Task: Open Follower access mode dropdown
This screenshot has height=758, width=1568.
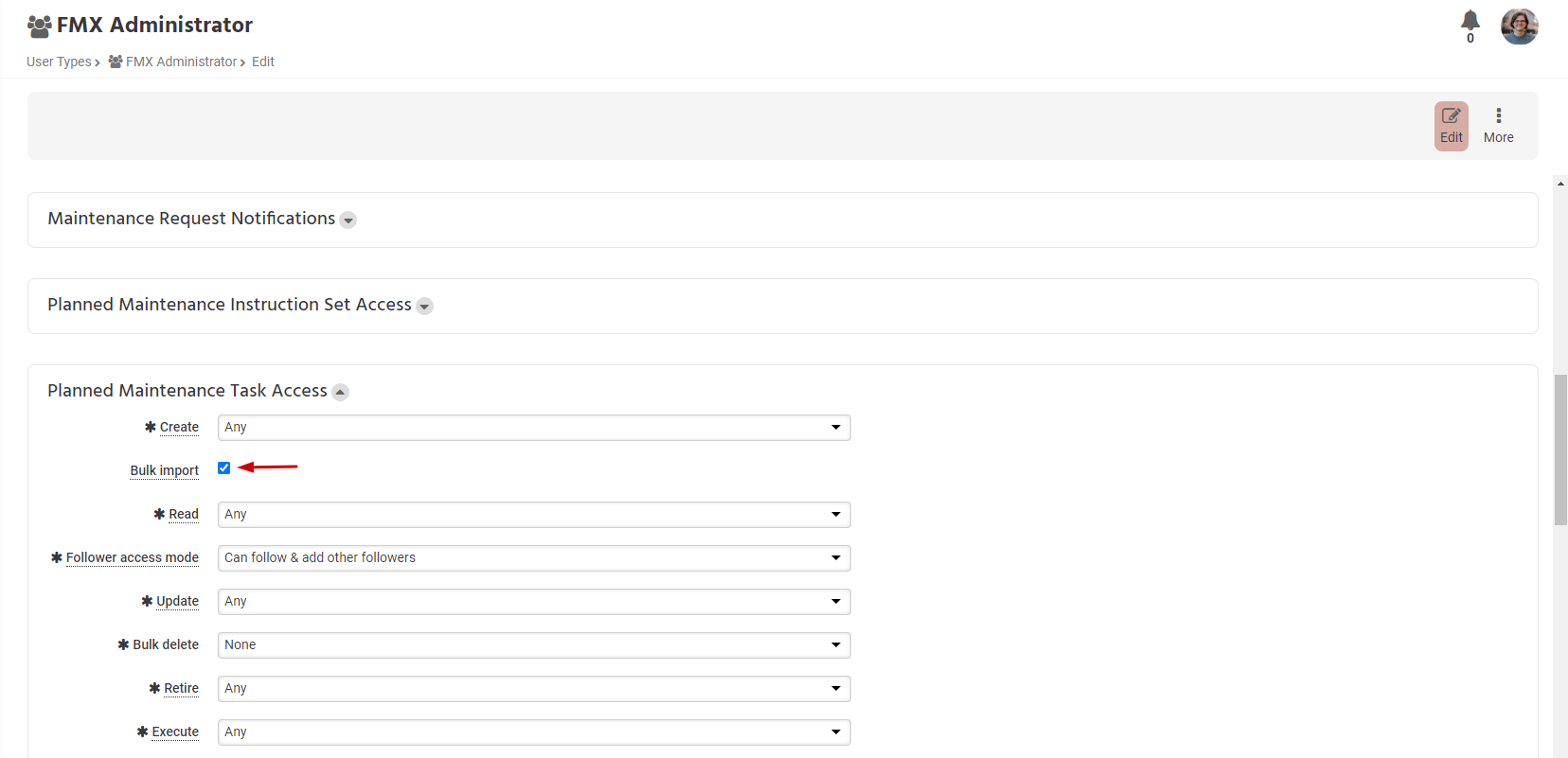Action: [534, 558]
